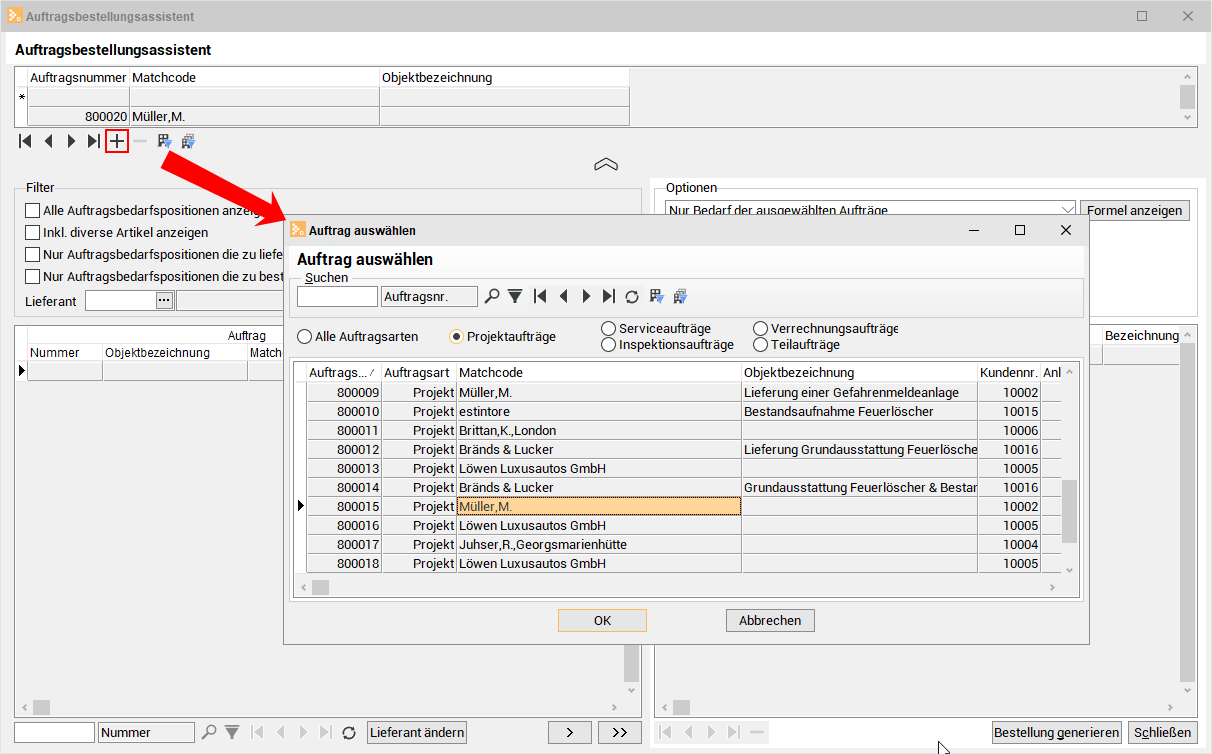Pick the 'Teilaufträge' radio option
1212x754 pixels.
click(x=760, y=345)
